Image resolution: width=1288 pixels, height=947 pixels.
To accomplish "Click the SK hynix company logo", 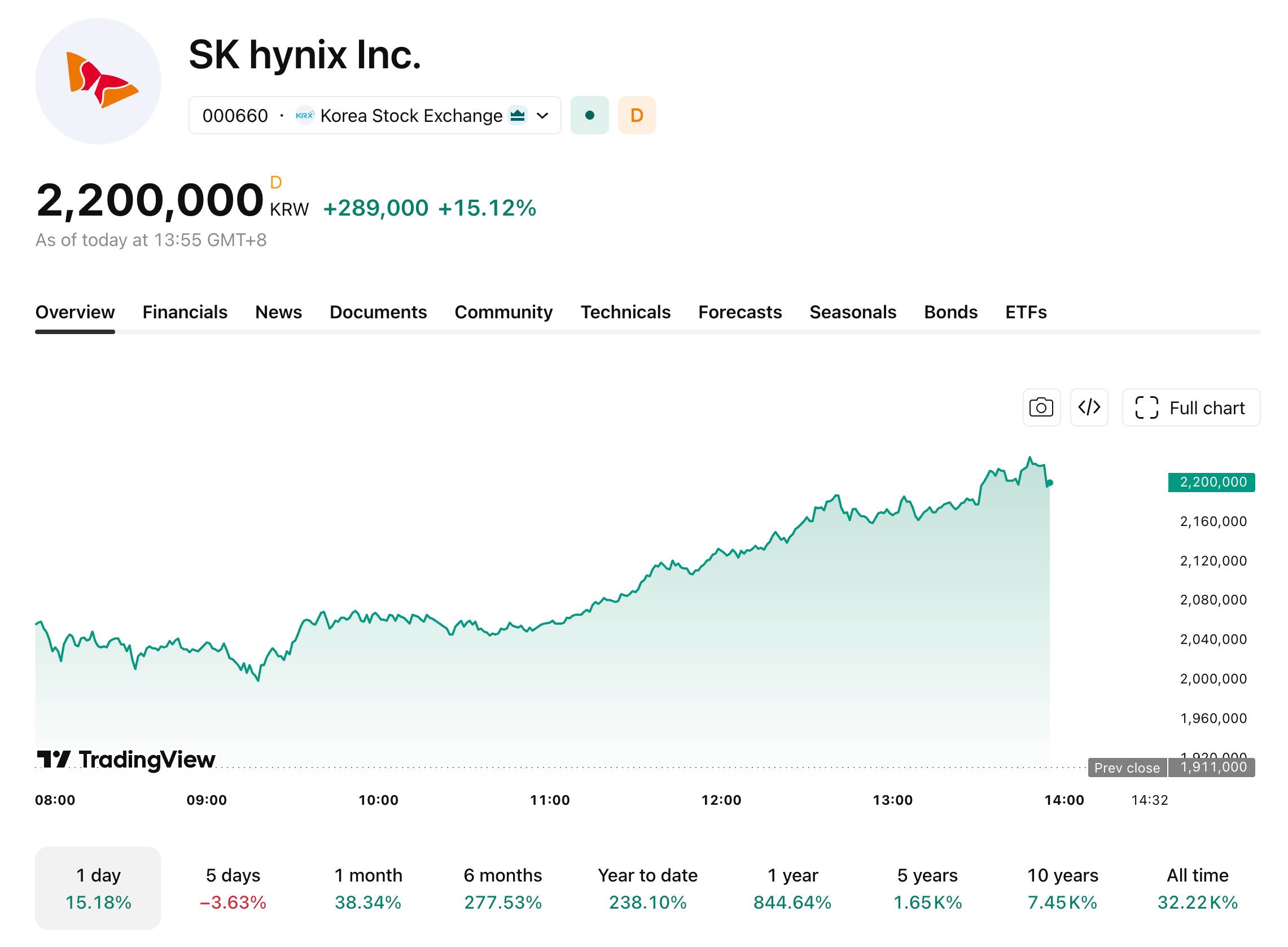I will tap(98, 81).
